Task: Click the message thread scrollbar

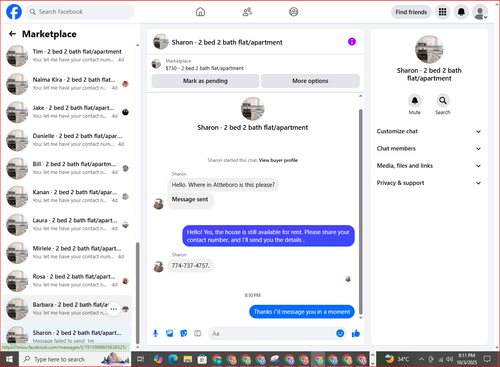Action: (360, 211)
